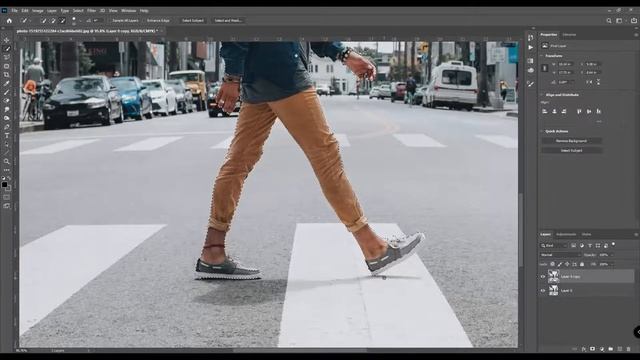Open the File menu
The height and width of the screenshot is (360, 640).
15,11
